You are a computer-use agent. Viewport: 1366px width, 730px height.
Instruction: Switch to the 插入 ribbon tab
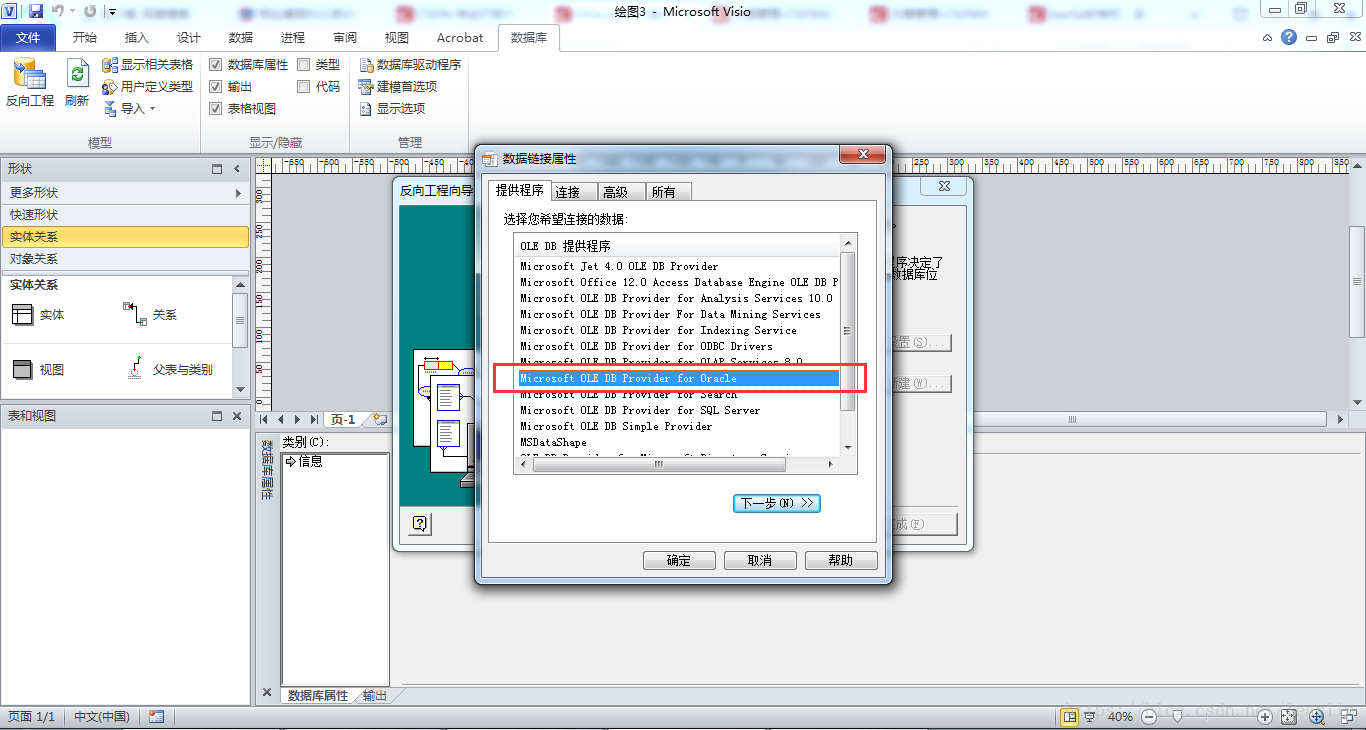coord(137,38)
